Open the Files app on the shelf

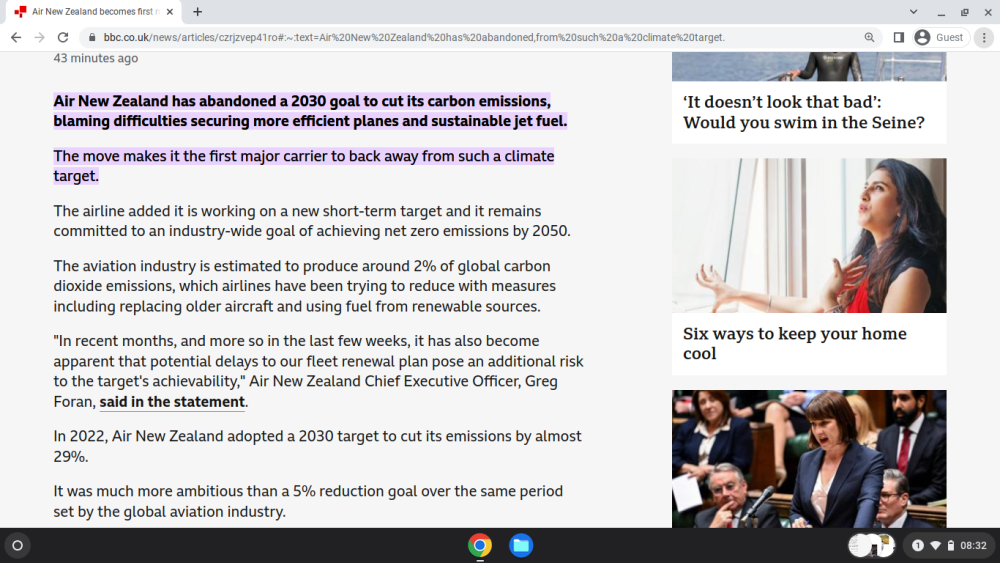[521, 545]
